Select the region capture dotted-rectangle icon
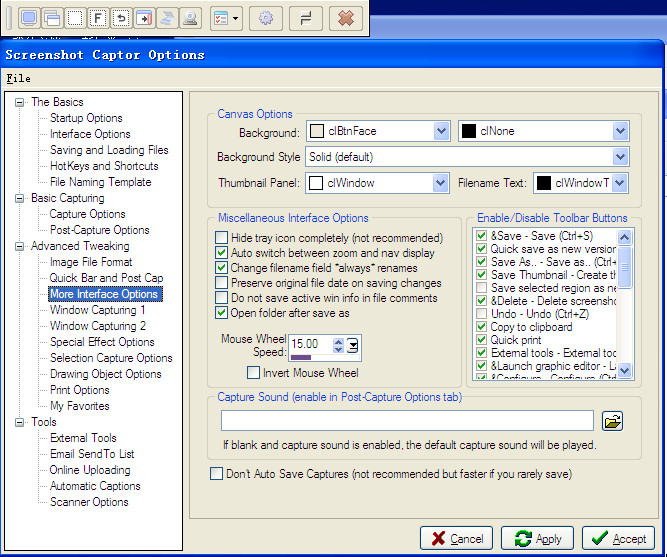Screen dimensions: 667x557 tap(75, 18)
